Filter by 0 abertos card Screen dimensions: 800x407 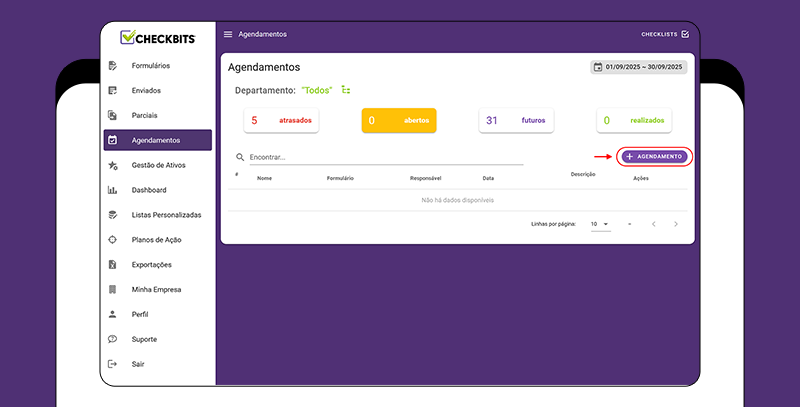399,120
